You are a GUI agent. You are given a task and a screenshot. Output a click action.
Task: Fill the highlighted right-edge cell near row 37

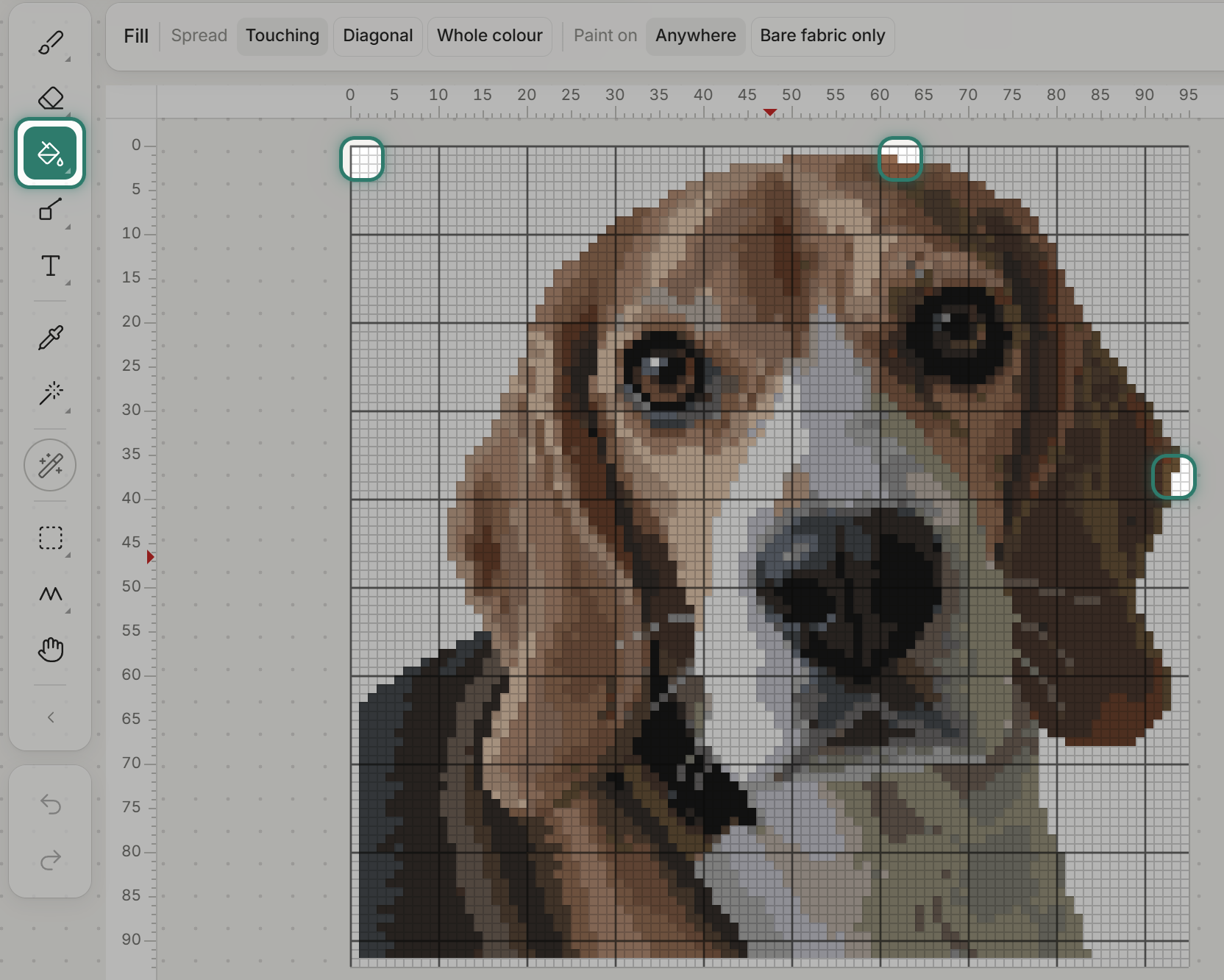pyautogui.click(x=1173, y=477)
